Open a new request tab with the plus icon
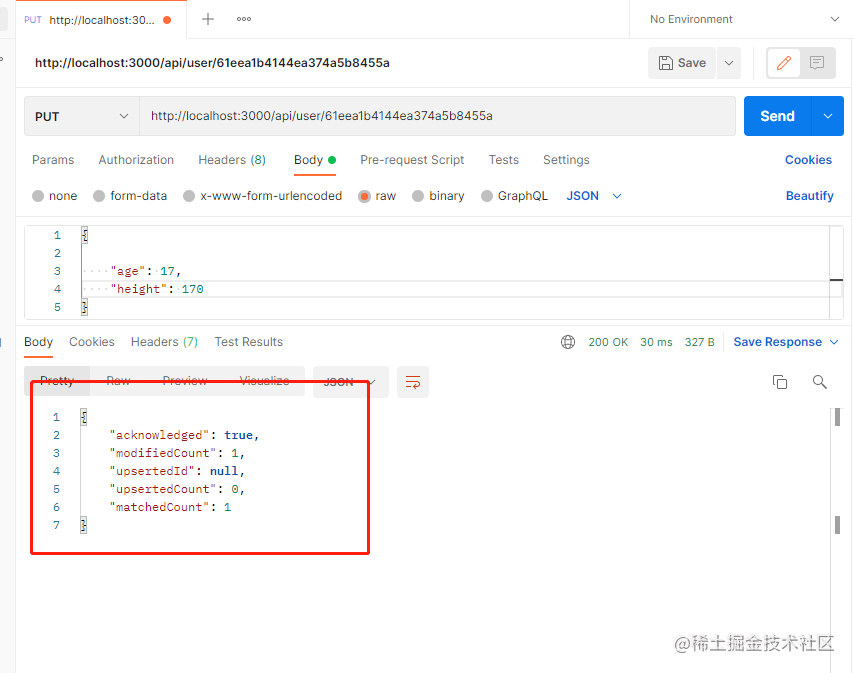 [x=206, y=18]
